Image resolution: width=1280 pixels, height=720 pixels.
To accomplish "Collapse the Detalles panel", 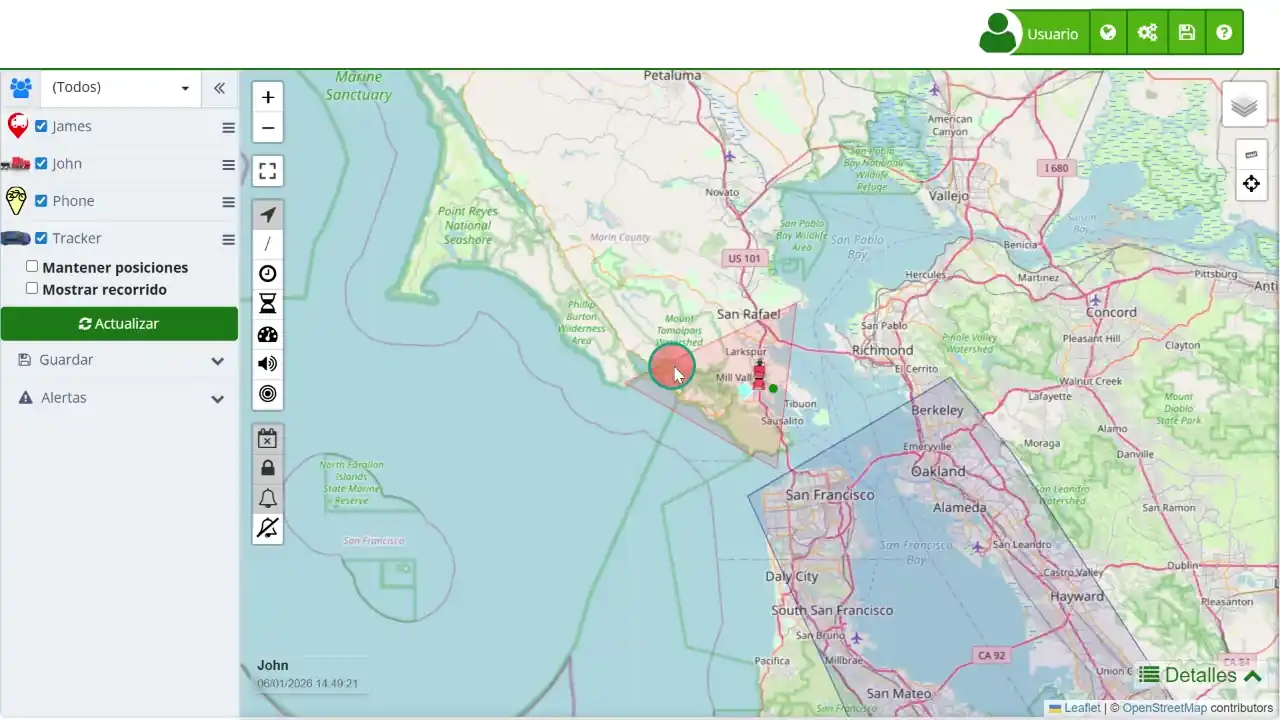I will click(x=1253, y=675).
